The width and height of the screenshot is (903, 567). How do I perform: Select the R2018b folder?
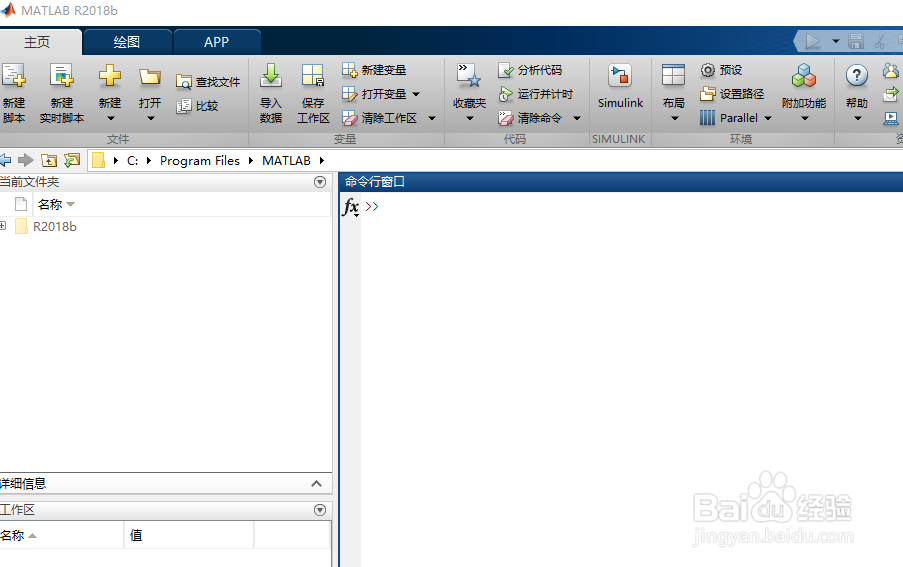(54, 226)
